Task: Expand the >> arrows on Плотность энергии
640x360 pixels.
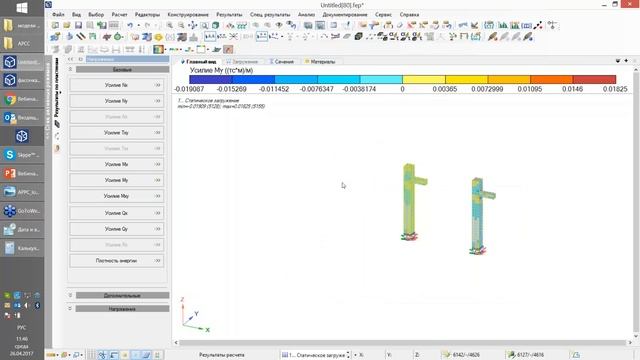Action: (x=158, y=260)
